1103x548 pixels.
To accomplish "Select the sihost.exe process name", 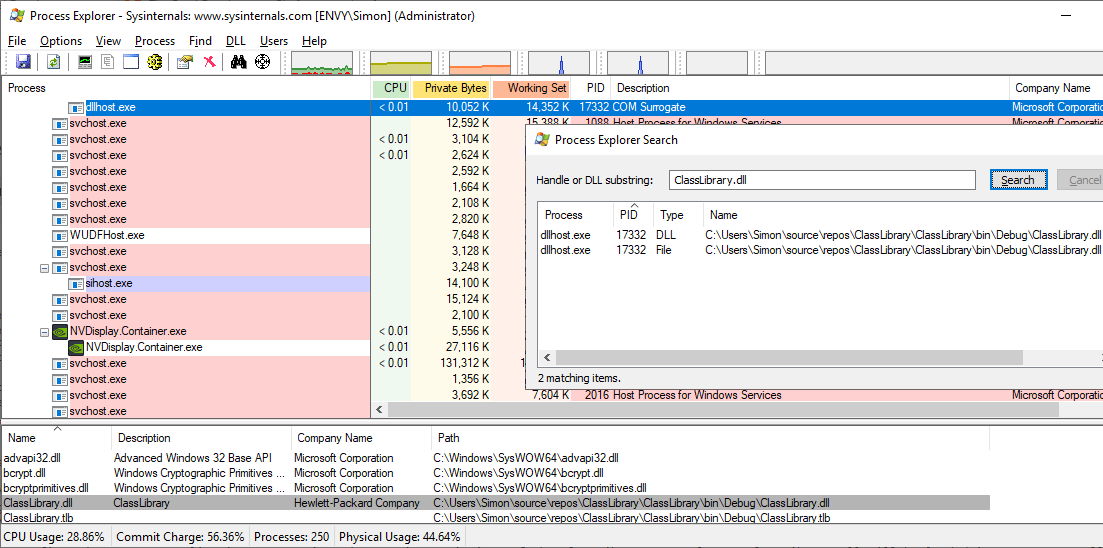I will point(108,283).
